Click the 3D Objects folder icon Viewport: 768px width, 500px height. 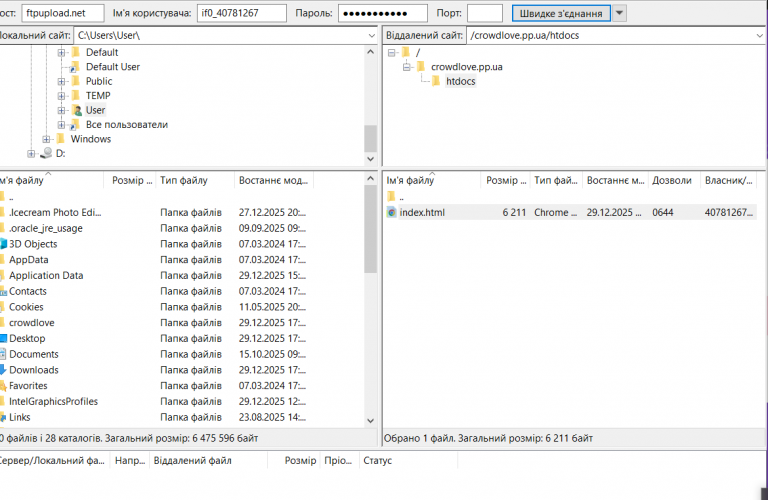(x=3, y=244)
